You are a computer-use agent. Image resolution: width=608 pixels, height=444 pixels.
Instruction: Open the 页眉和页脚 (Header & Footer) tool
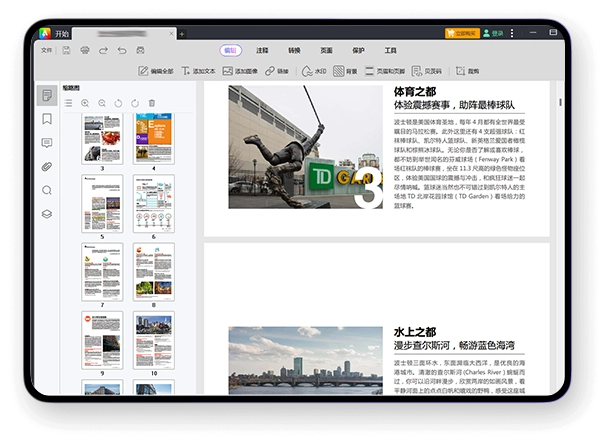coord(385,71)
